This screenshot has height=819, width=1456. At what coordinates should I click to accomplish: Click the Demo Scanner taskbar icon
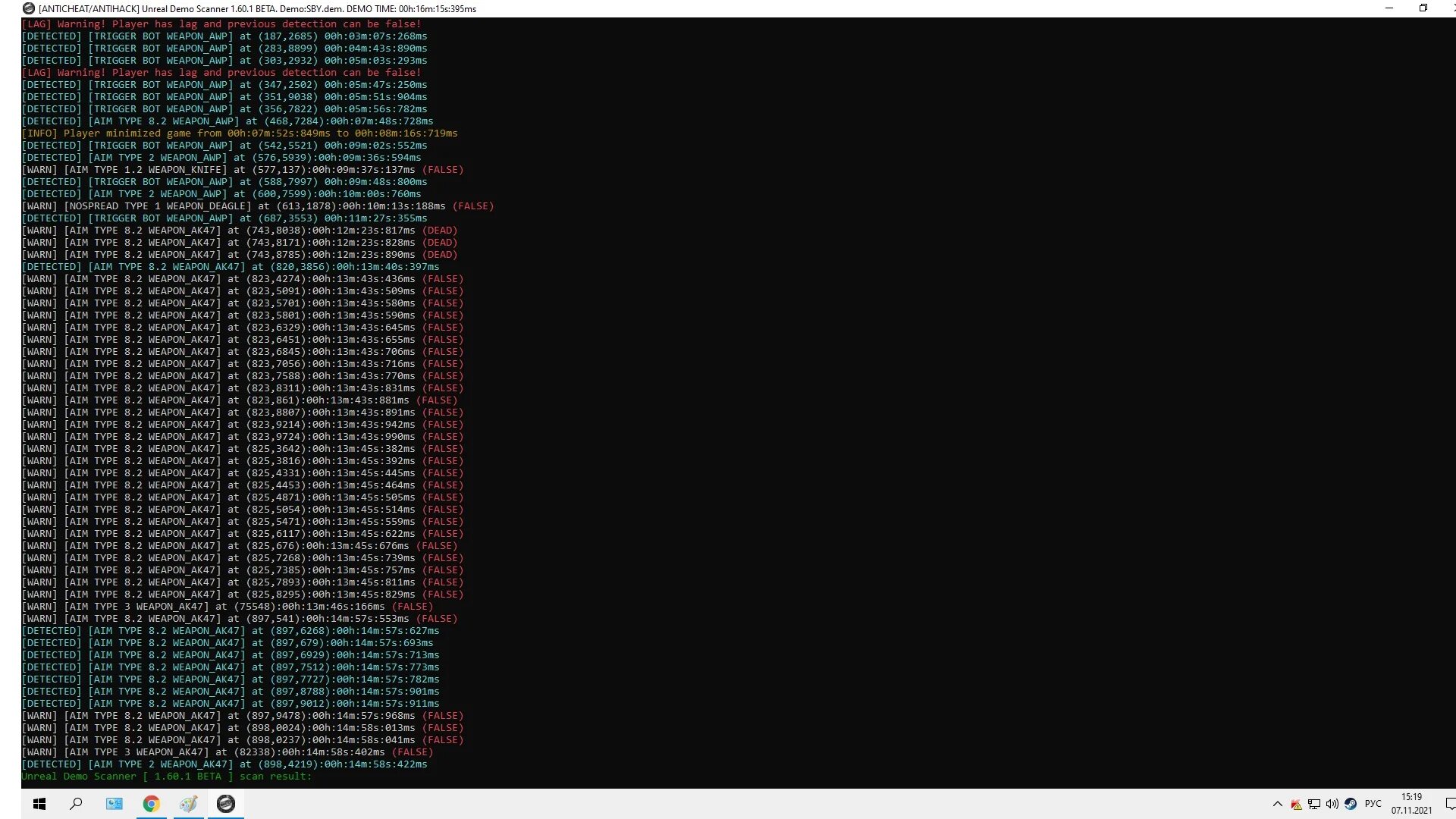pos(226,804)
